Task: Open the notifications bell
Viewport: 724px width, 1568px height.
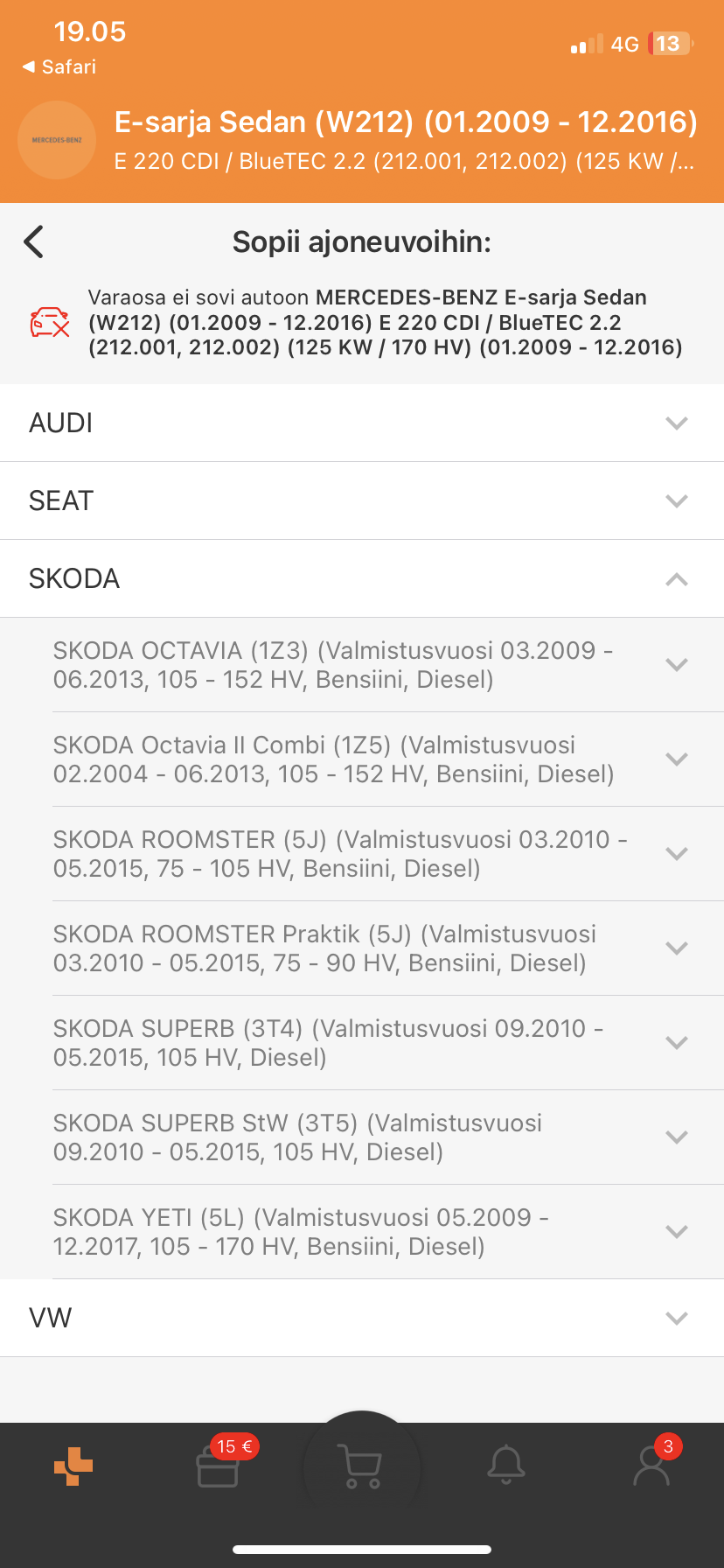Action: pos(506,1465)
